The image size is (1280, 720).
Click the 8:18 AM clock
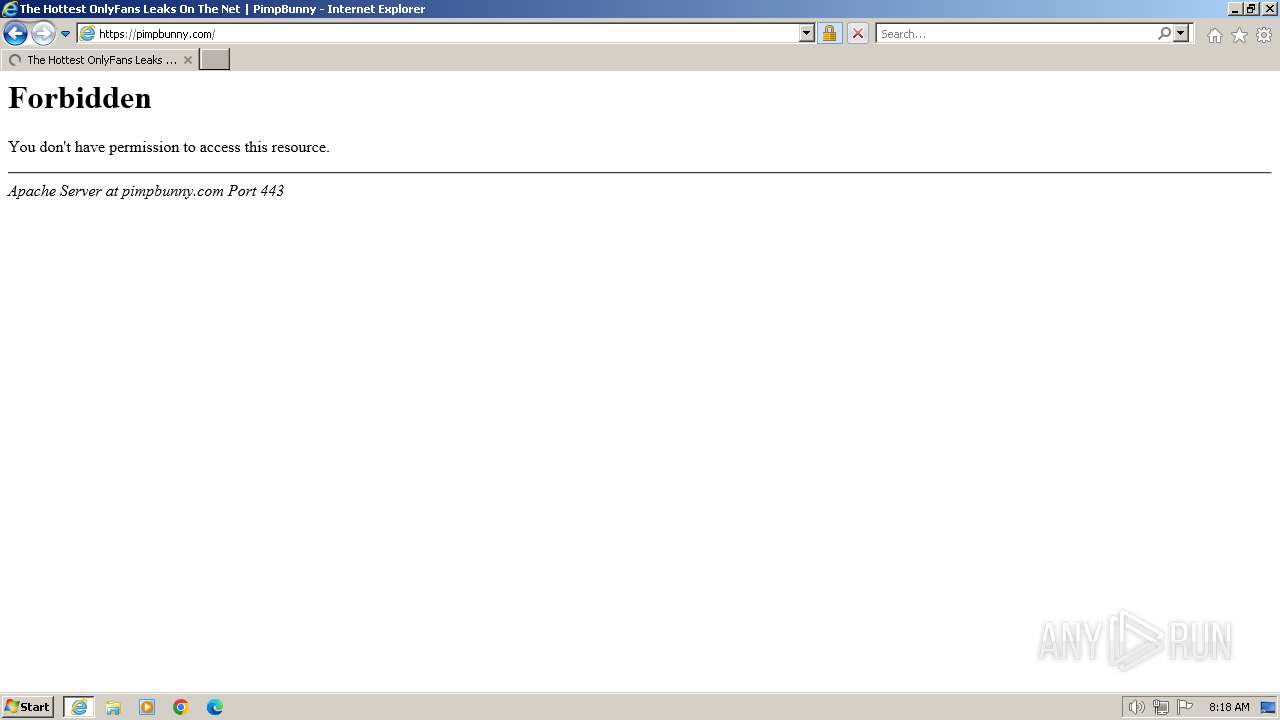pos(1229,707)
